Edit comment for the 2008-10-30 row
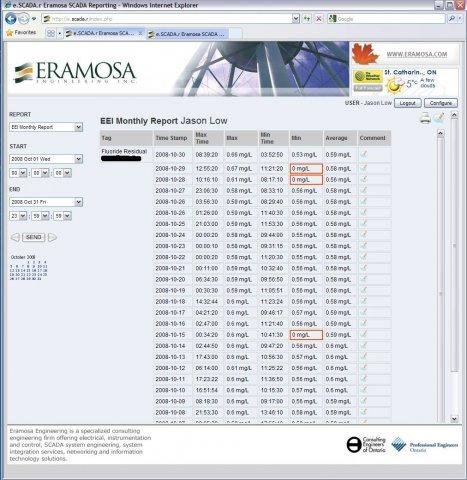Image resolution: width=467 pixels, height=480 pixels. tap(364, 154)
